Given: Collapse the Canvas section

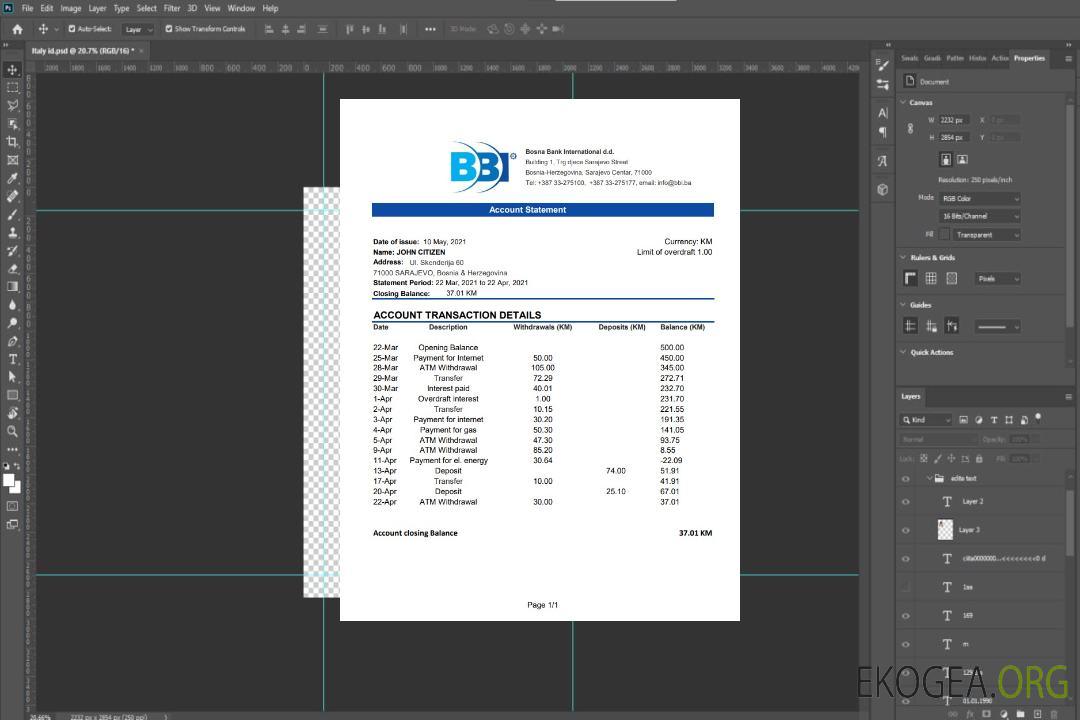Looking at the screenshot, I should click(904, 102).
